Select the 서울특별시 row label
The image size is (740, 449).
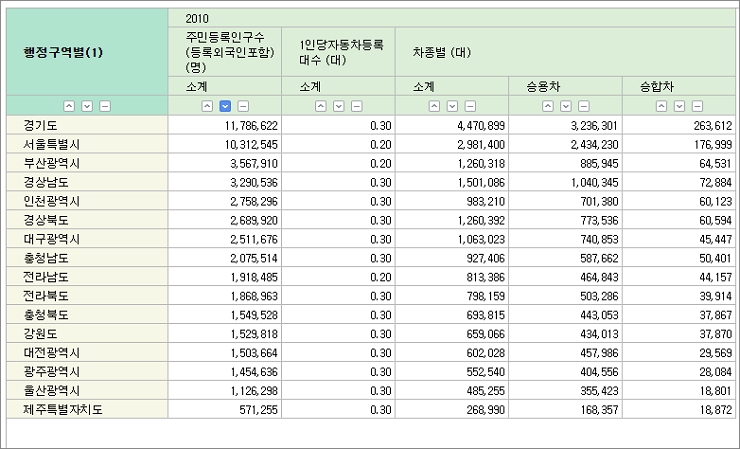tap(52, 144)
